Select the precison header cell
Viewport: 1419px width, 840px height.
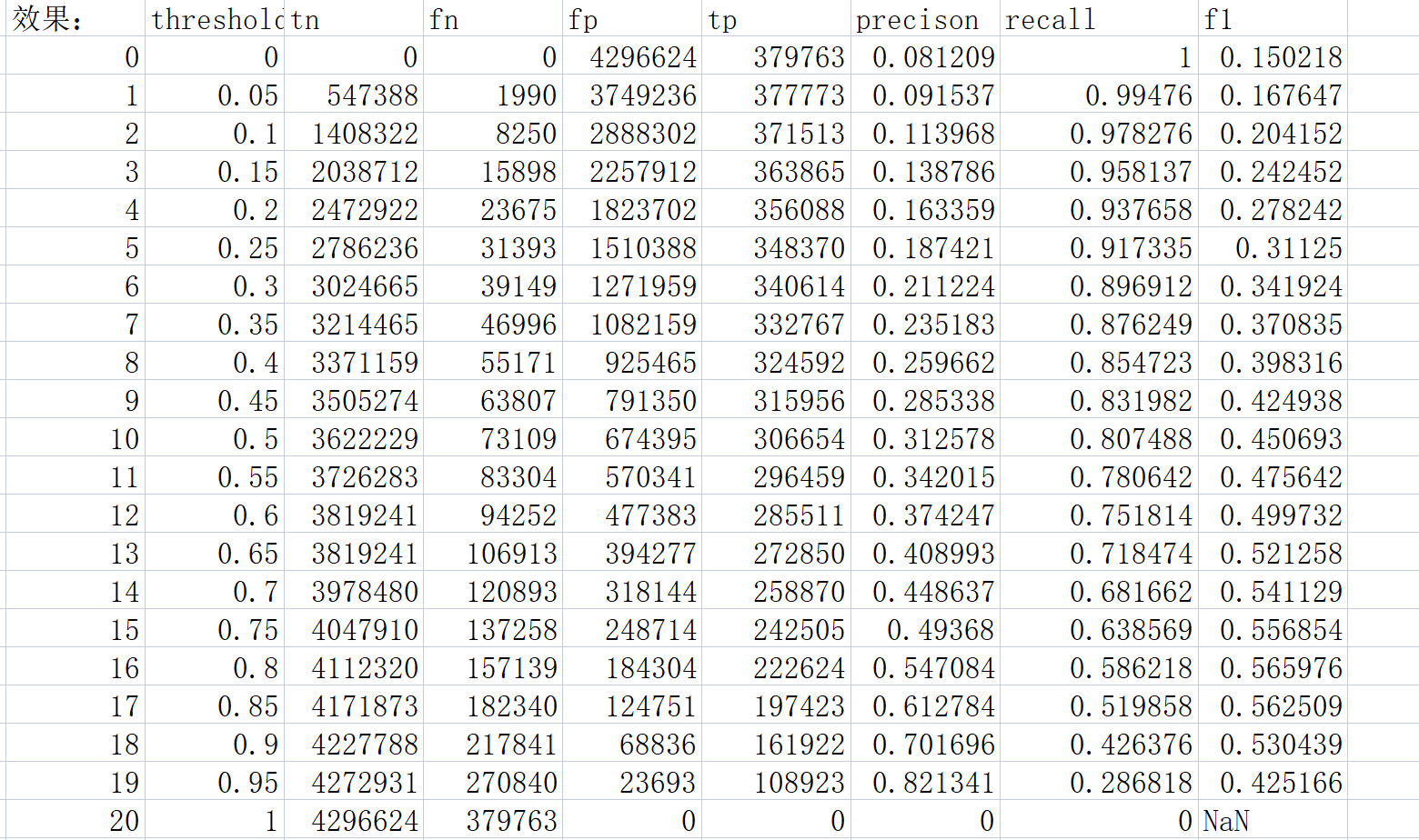925,19
